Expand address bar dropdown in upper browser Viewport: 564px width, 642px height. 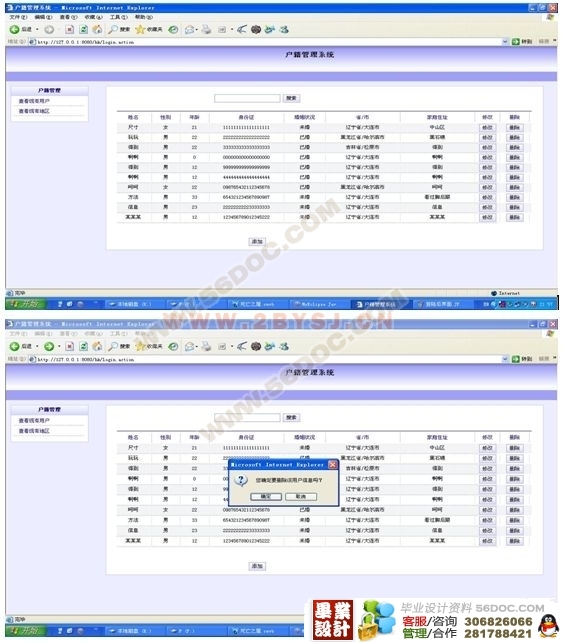[x=505, y=41]
